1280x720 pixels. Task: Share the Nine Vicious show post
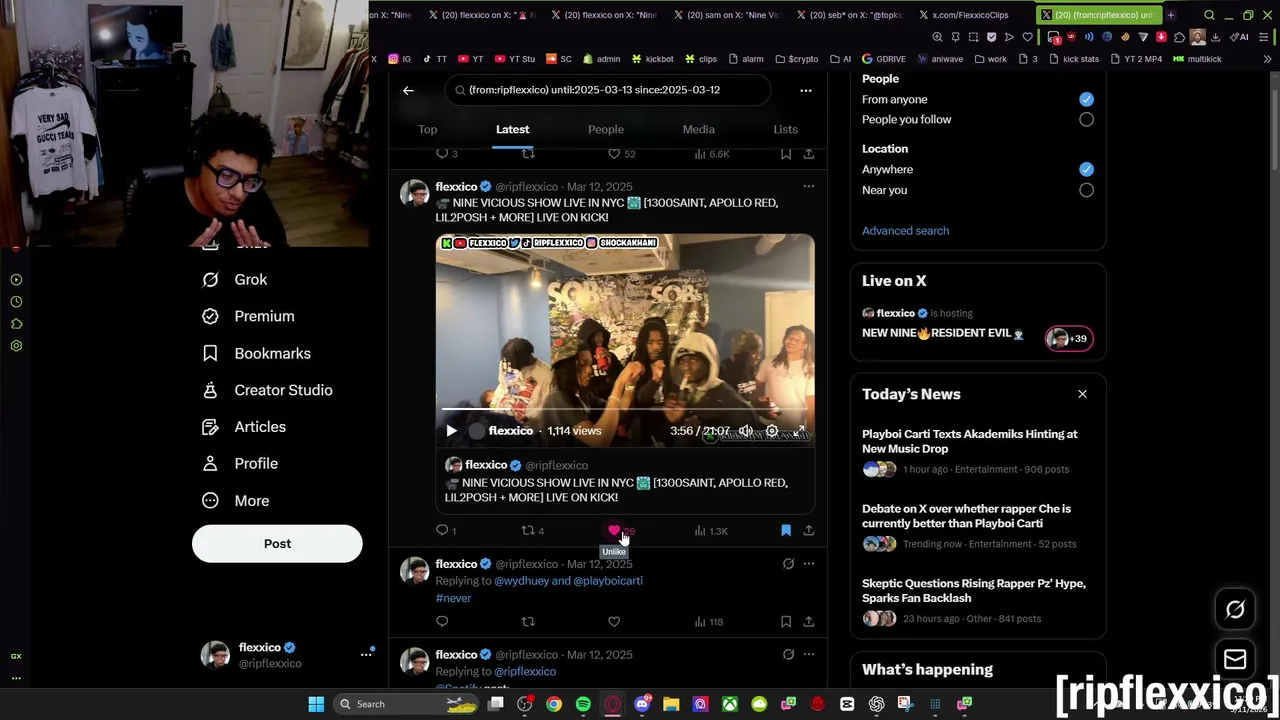tap(808, 530)
